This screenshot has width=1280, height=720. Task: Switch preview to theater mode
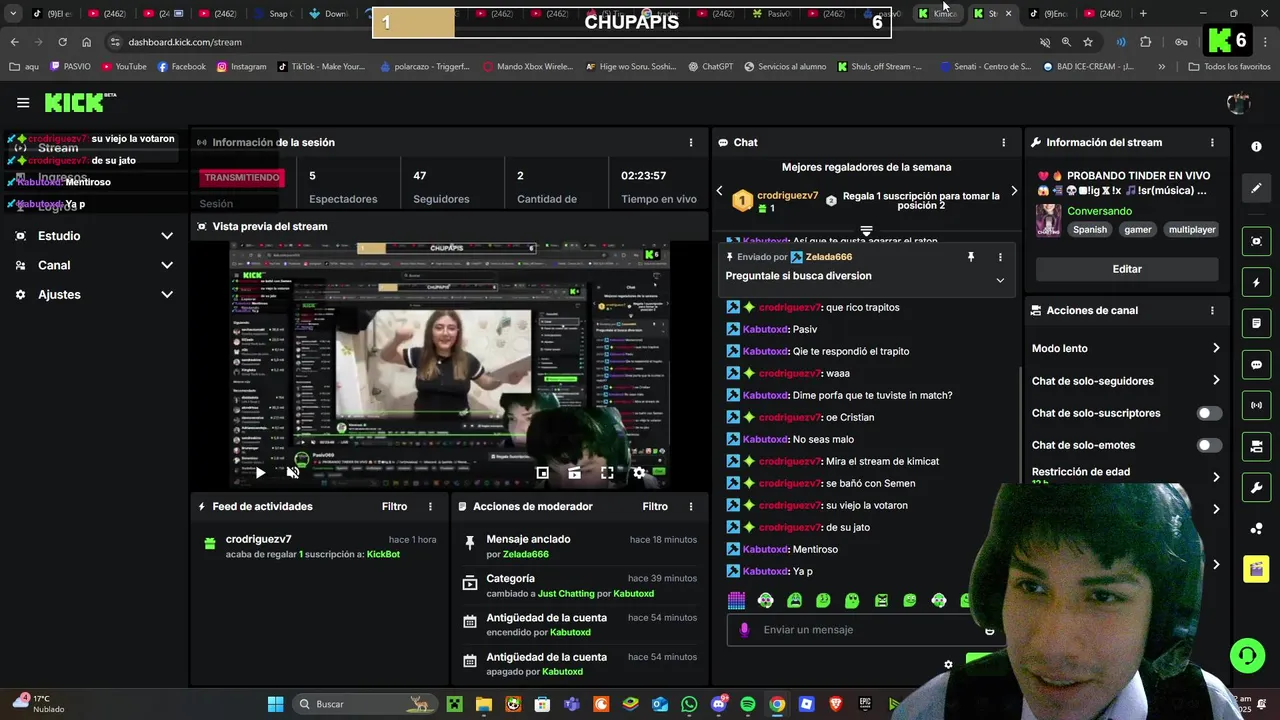574,473
